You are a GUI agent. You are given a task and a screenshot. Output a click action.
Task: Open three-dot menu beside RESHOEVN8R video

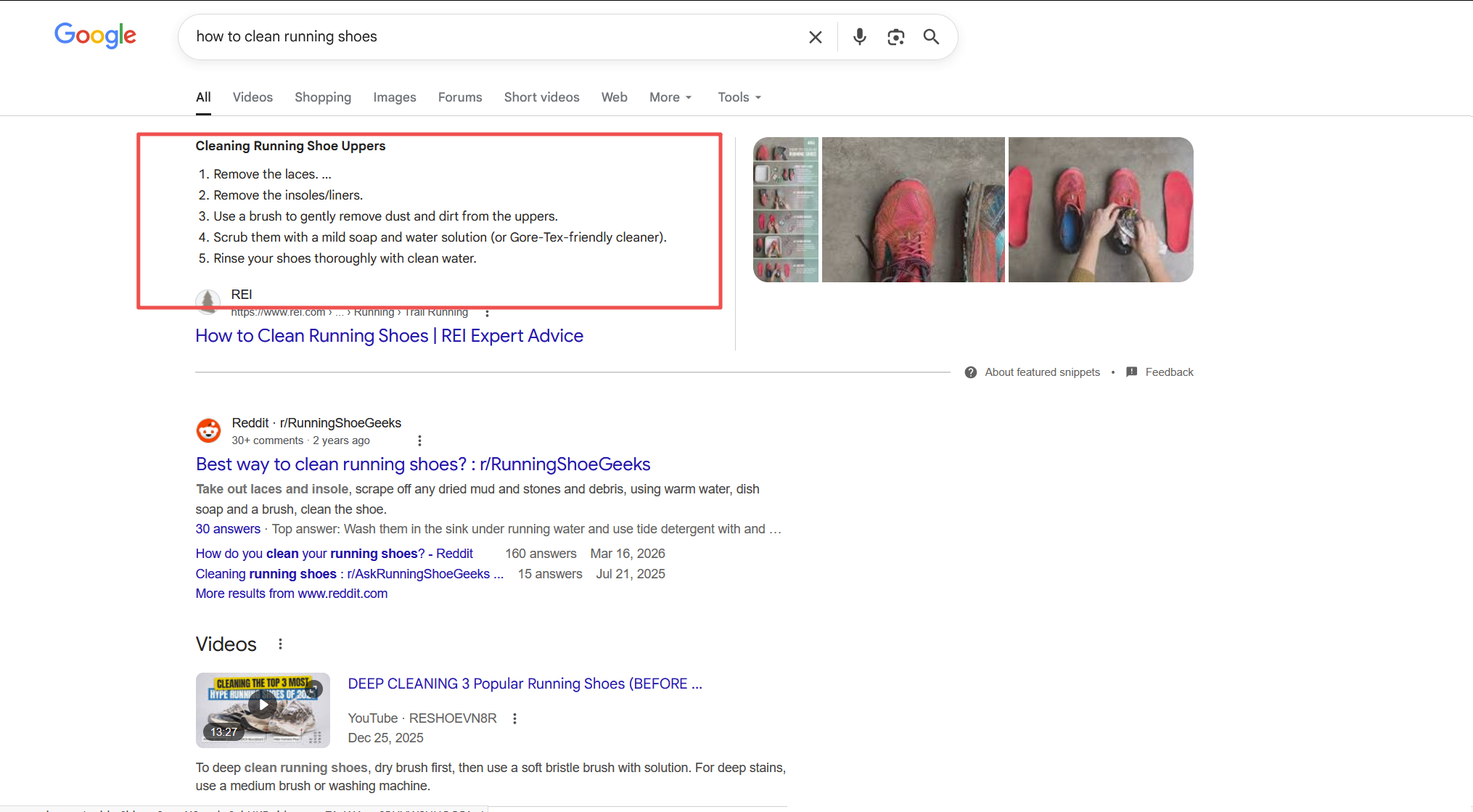click(x=514, y=718)
